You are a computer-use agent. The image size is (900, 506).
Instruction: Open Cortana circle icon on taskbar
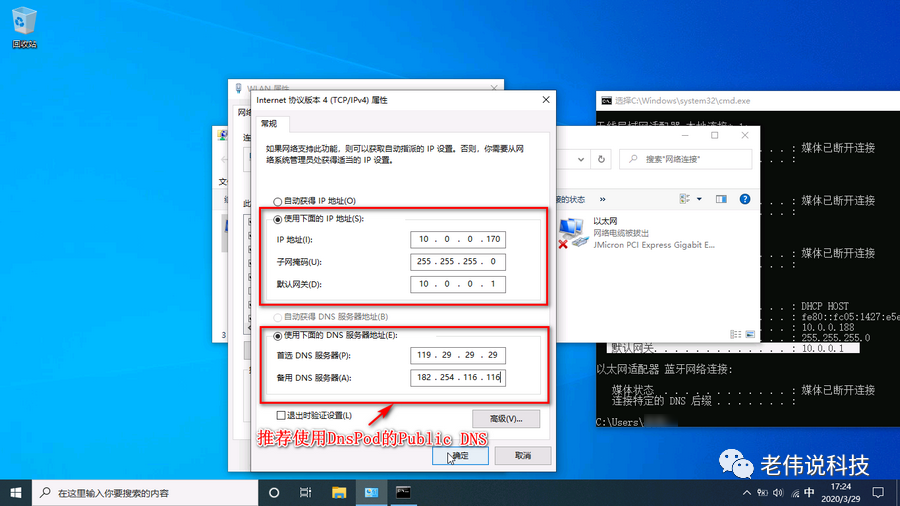(x=274, y=493)
